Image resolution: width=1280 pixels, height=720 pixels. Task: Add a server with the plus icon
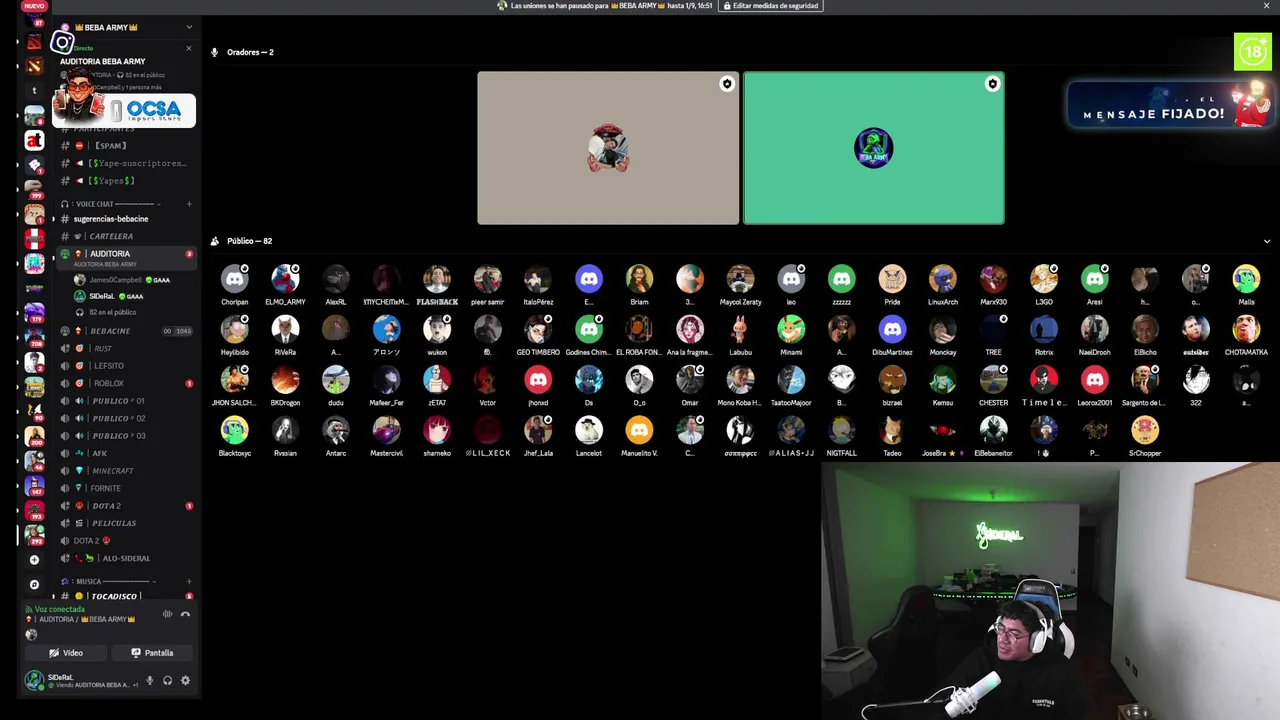coord(34,560)
